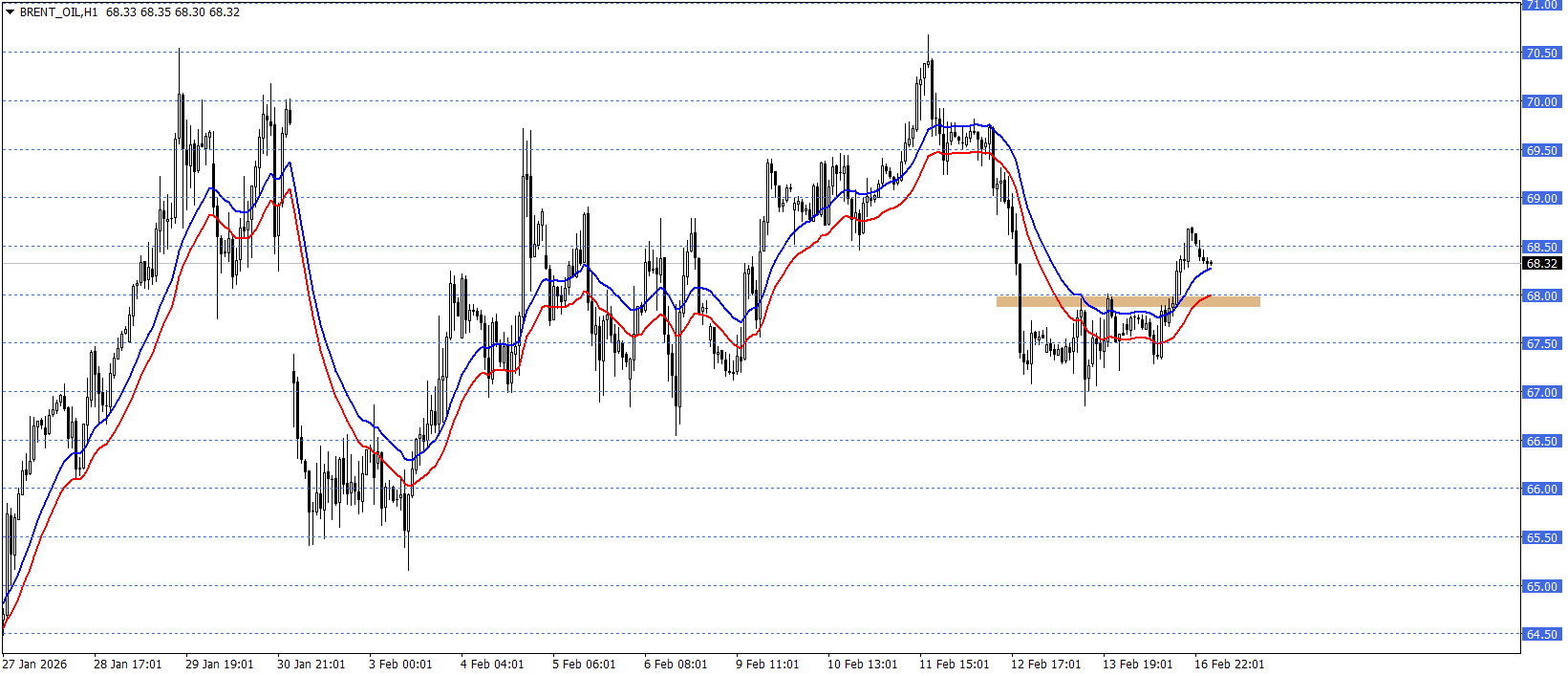The width and height of the screenshot is (1568, 676).
Task: Click the 3 Feb 00:01 time label
Action: coord(400,665)
